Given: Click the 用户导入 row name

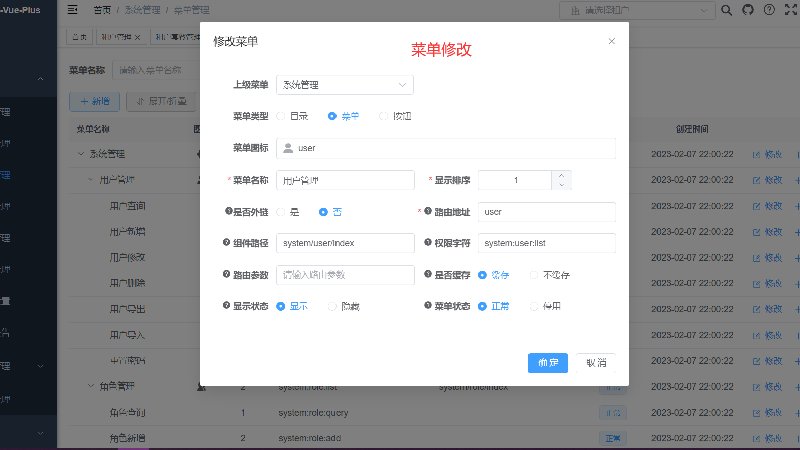Looking at the screenshot, I should click(x=128, y=335).
